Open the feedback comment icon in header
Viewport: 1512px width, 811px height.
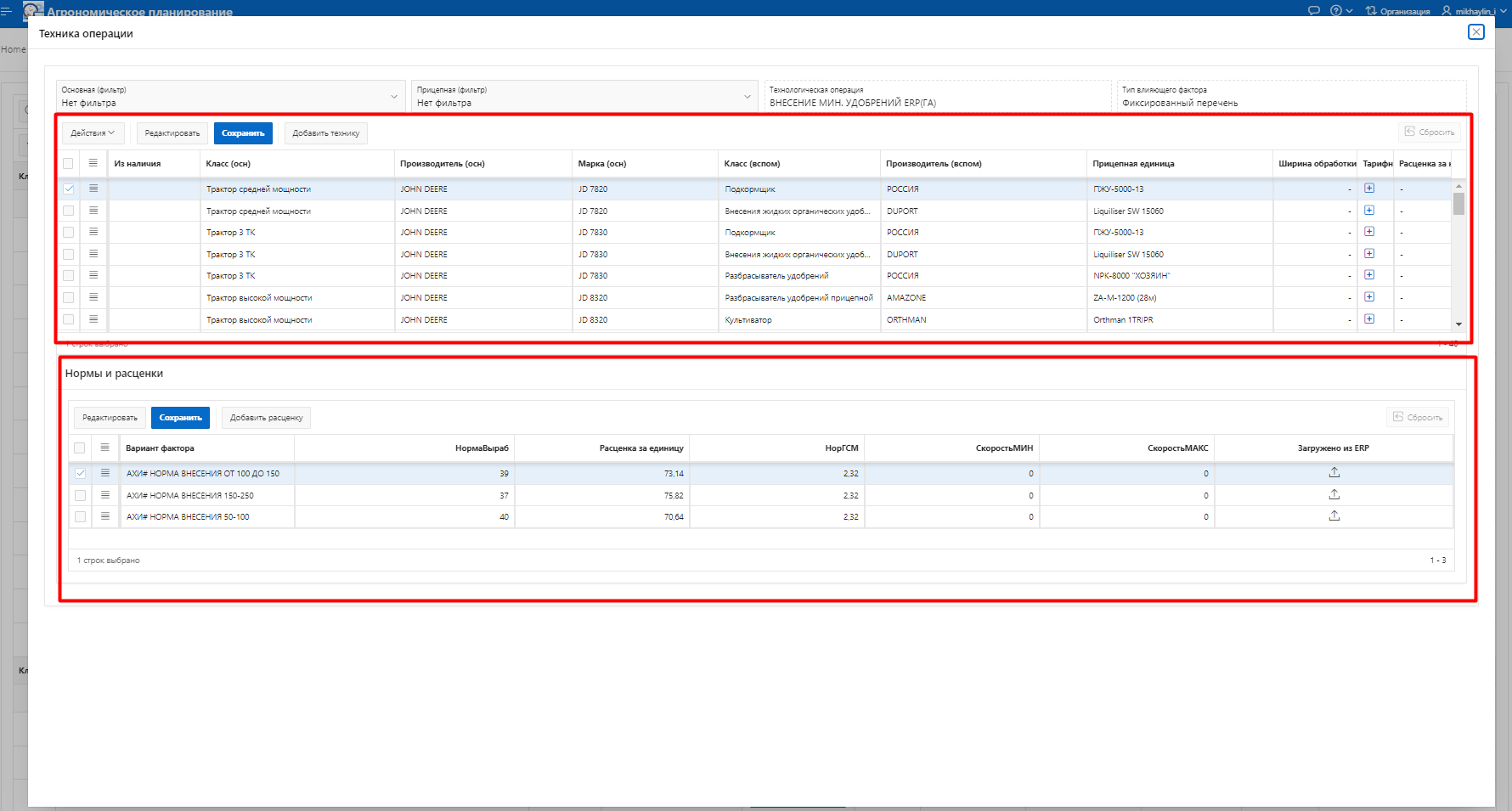pyautogui.click(x=1313, y=11)
